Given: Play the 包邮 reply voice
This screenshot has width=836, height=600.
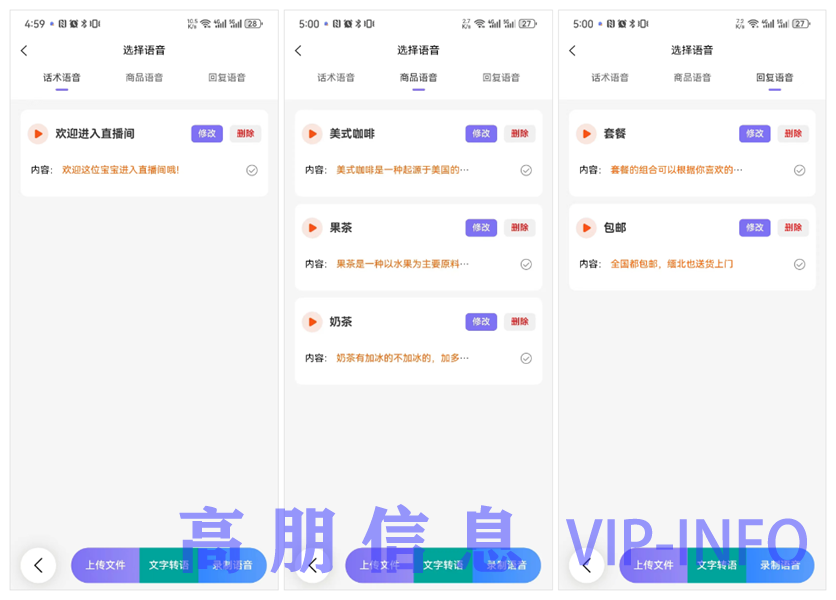Looking at the screenshot, I should pyautogui.click(x=586, y=228).
